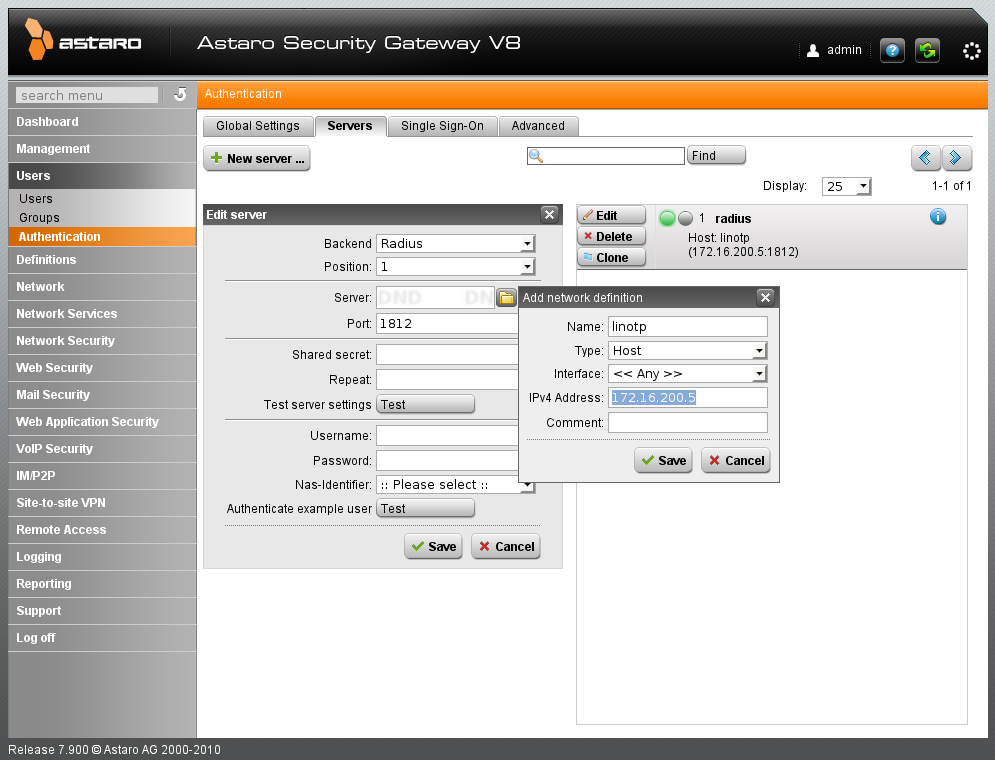
Task: Open folder icon next to Server field
Action: point(507,297)
